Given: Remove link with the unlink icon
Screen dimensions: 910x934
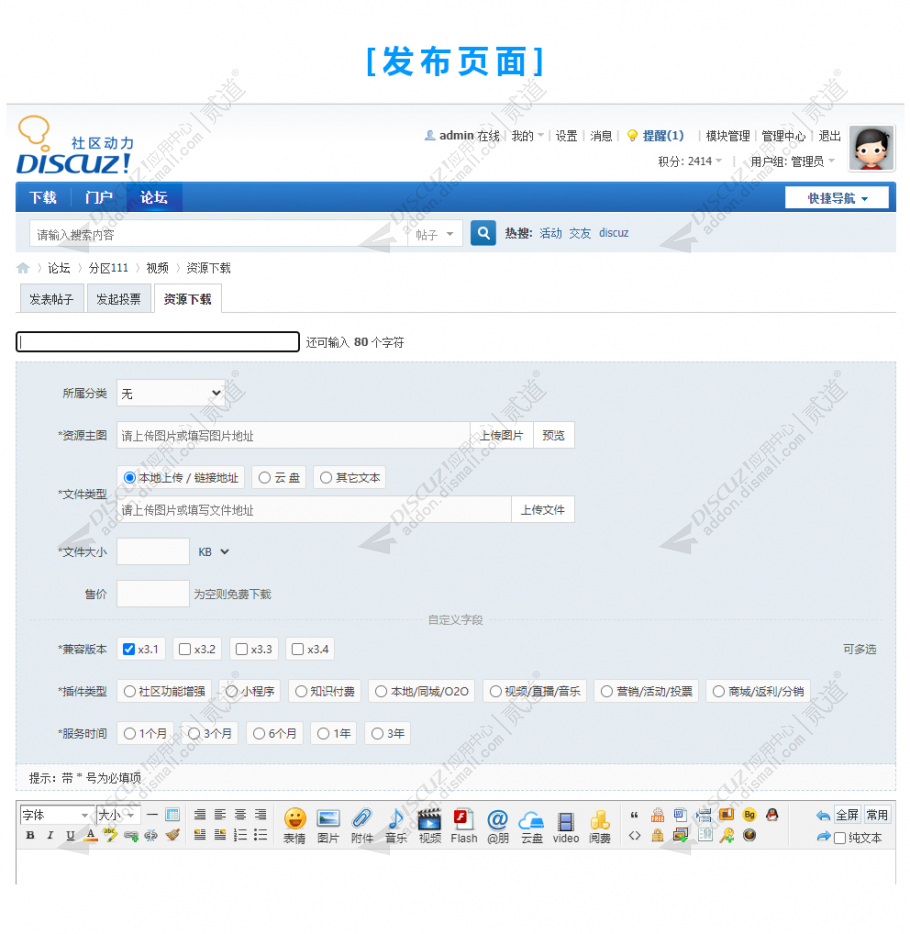Looking at the screenshot, I should pyautogui.click(x=151, y=835).
